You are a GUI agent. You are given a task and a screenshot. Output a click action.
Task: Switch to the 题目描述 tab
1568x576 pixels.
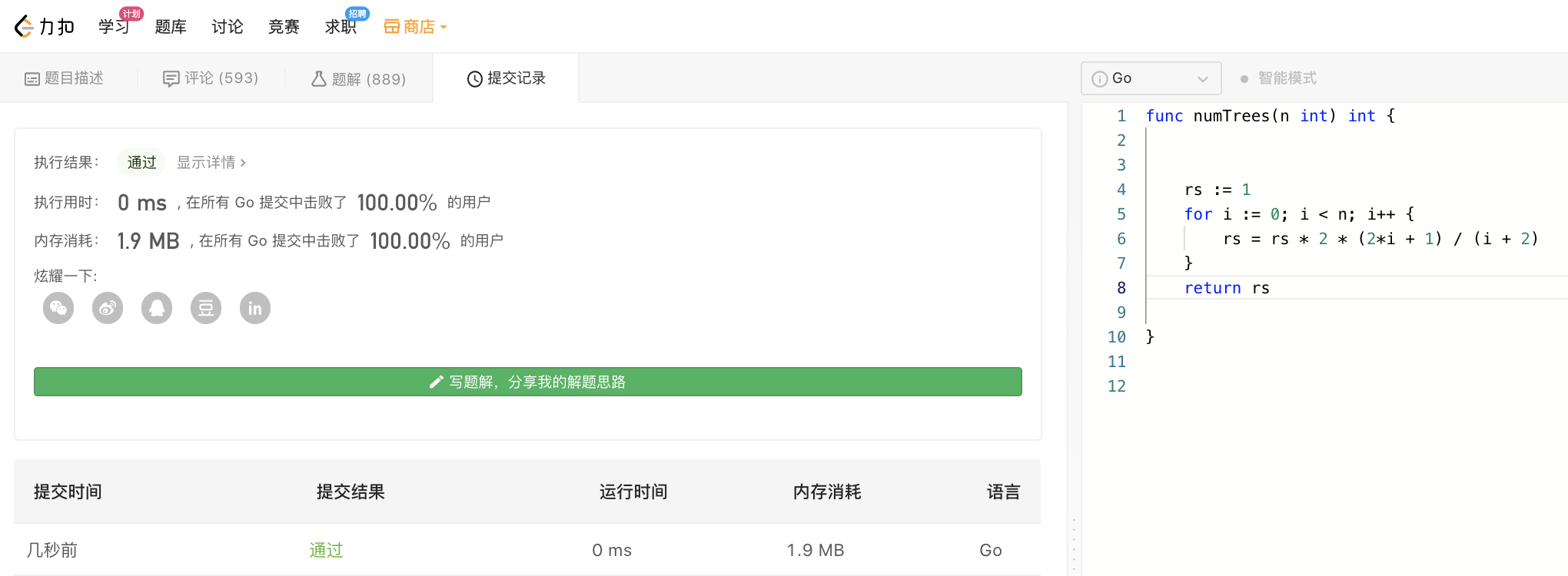pos(65,78)
